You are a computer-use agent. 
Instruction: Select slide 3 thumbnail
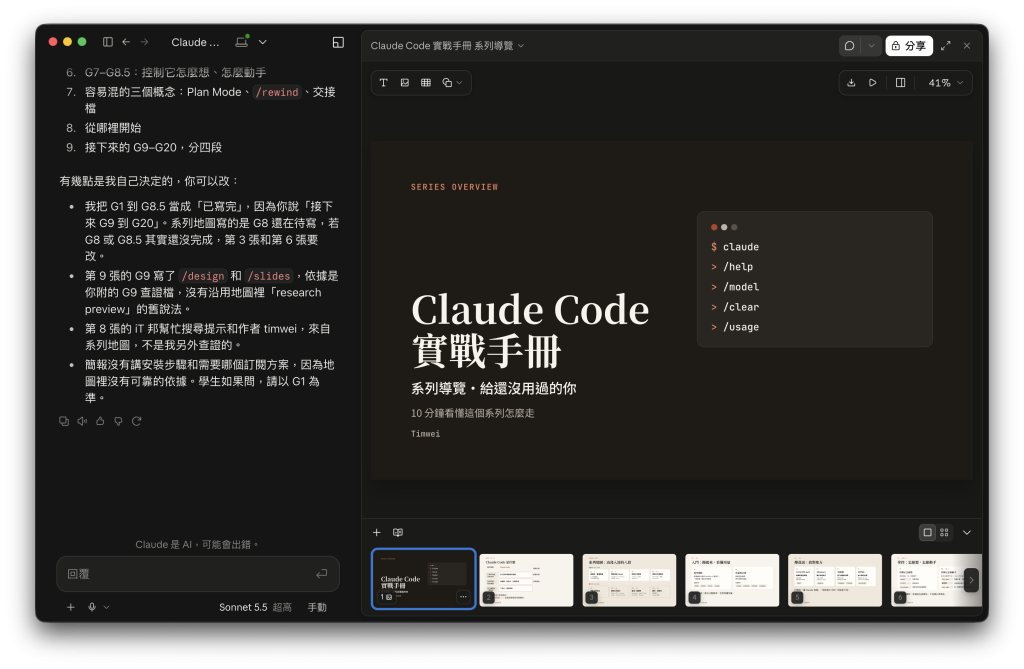[630, 580]
